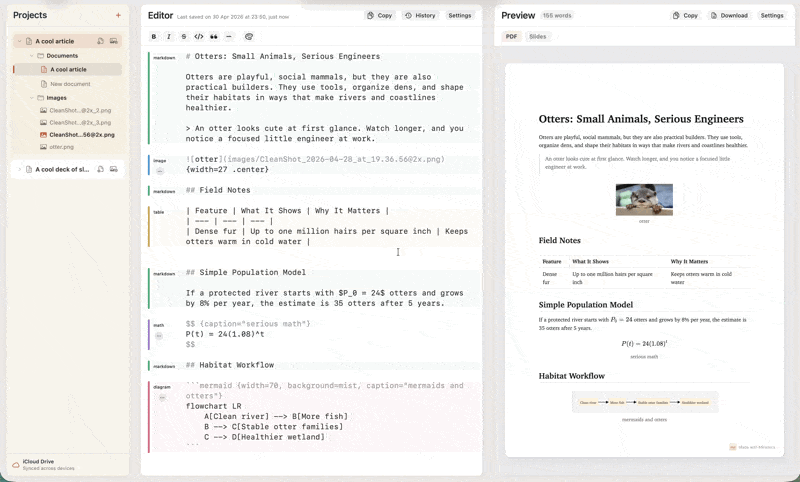Image resolution: width=800 pixels, height=482 pixels.
Task: Click the "## Field Notes" line in the editor
Action: tap(218, 190)
